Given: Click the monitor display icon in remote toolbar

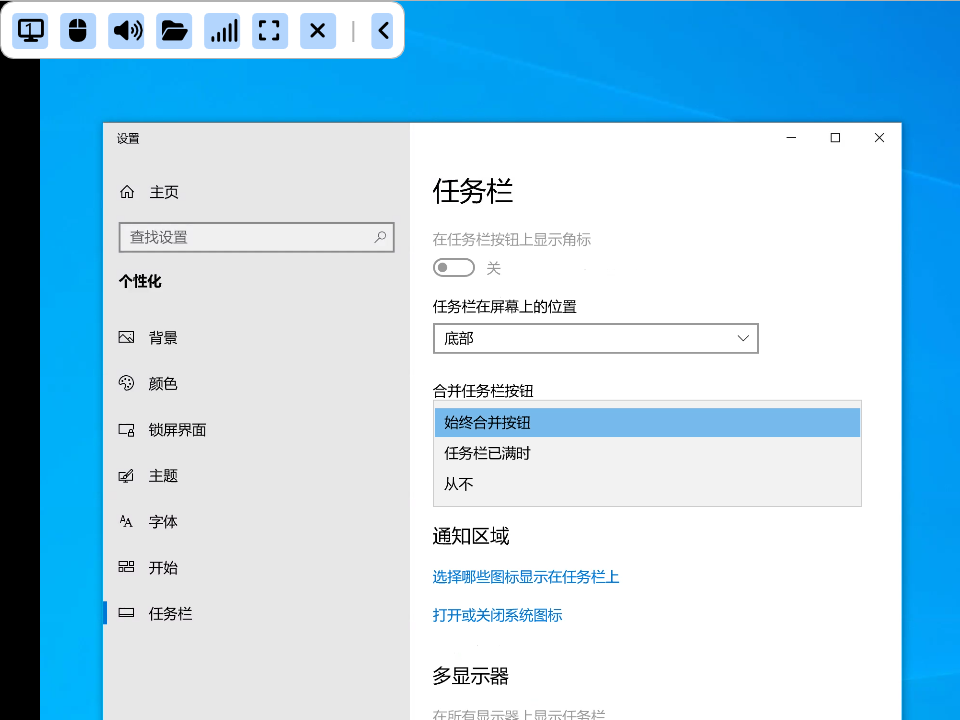Looking at the screenshot, I should tap(30, 31).
